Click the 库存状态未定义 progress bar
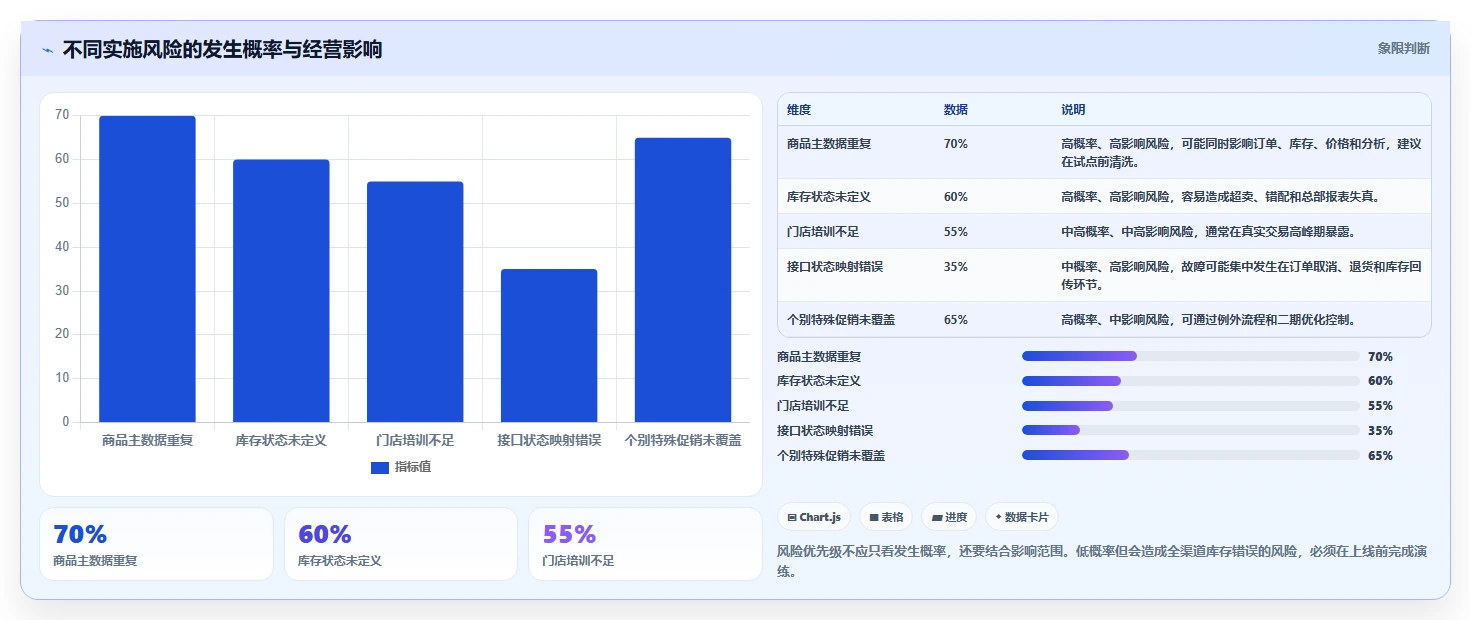This screenshot has height=620, width=1471. (x=1190, y=381)
